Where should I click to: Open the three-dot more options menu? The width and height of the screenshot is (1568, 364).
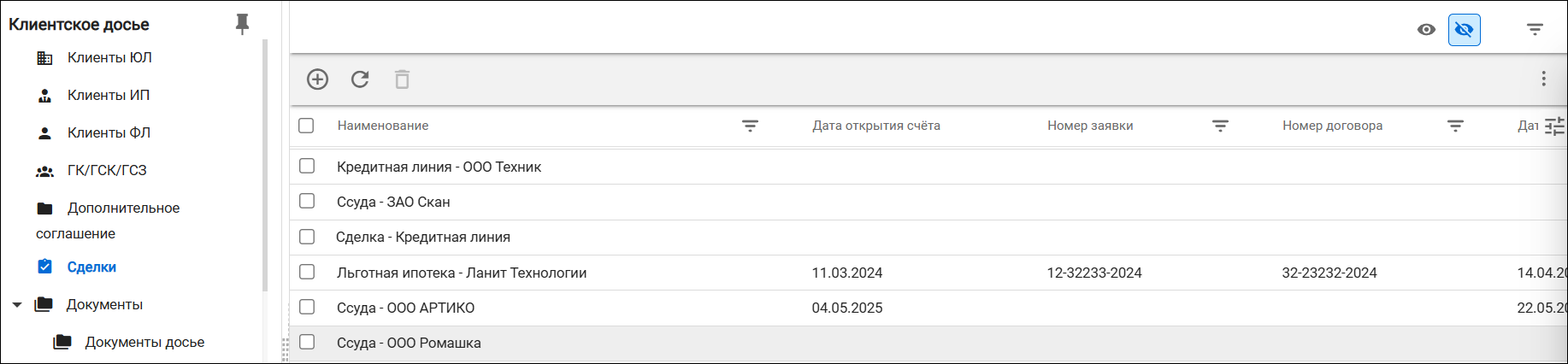[x=1543, y=79]
